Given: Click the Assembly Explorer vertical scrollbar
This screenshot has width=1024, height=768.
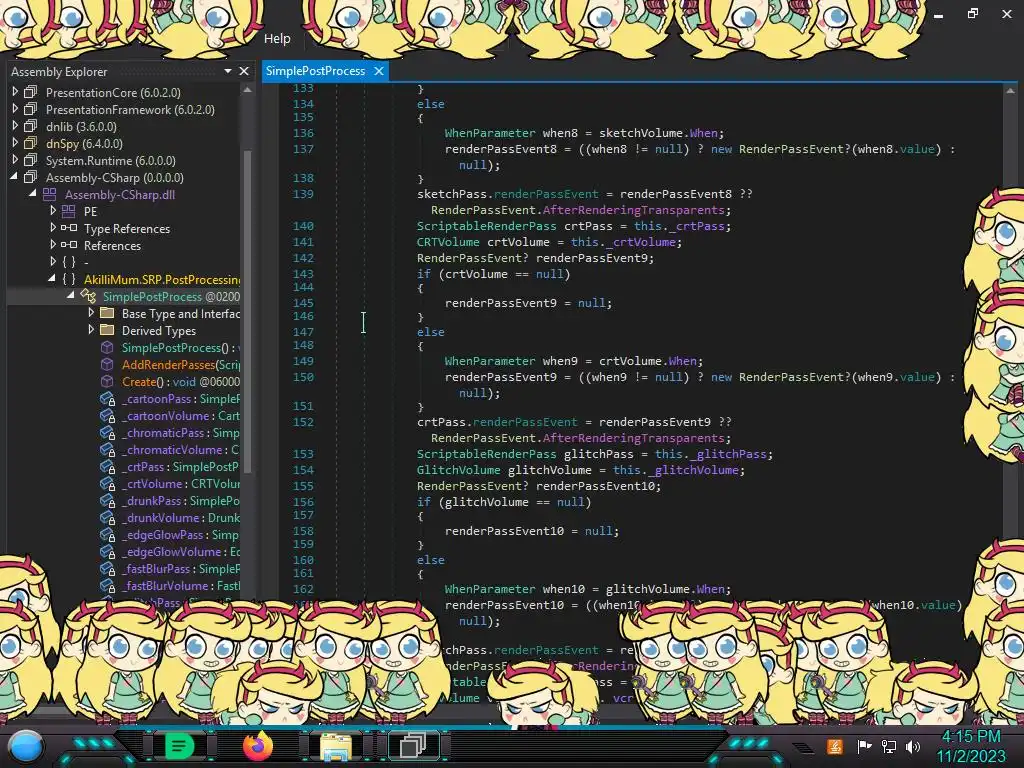Looking at the screenshot, I should 247,310.
